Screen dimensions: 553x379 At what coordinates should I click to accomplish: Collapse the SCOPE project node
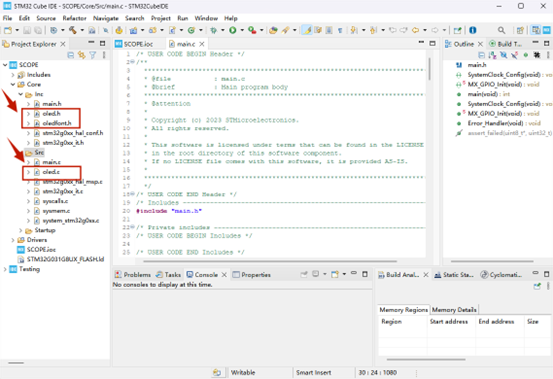[x=5, y=65]
